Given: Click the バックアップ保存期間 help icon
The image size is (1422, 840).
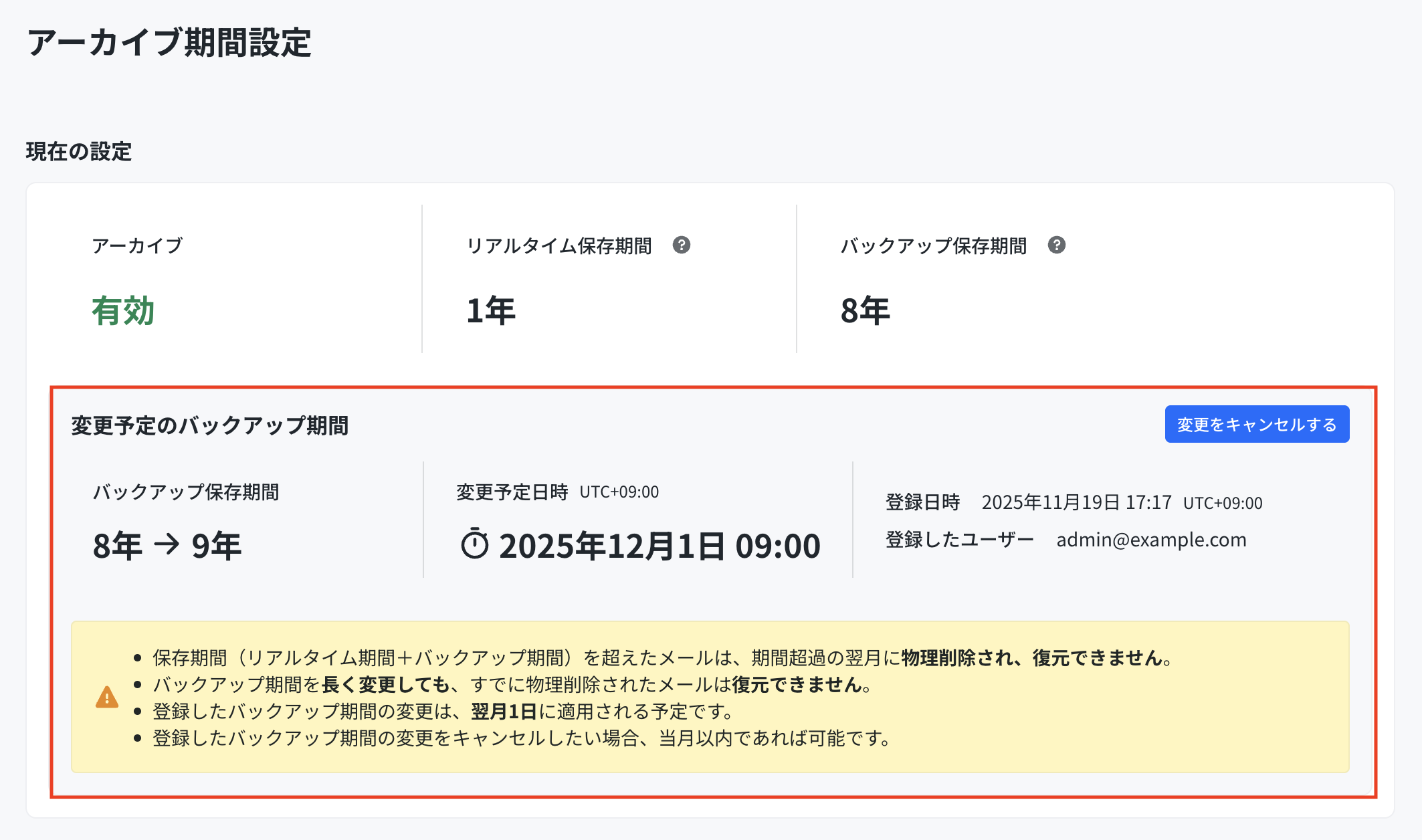Looking at the screenshot, I should (1057, 245).
